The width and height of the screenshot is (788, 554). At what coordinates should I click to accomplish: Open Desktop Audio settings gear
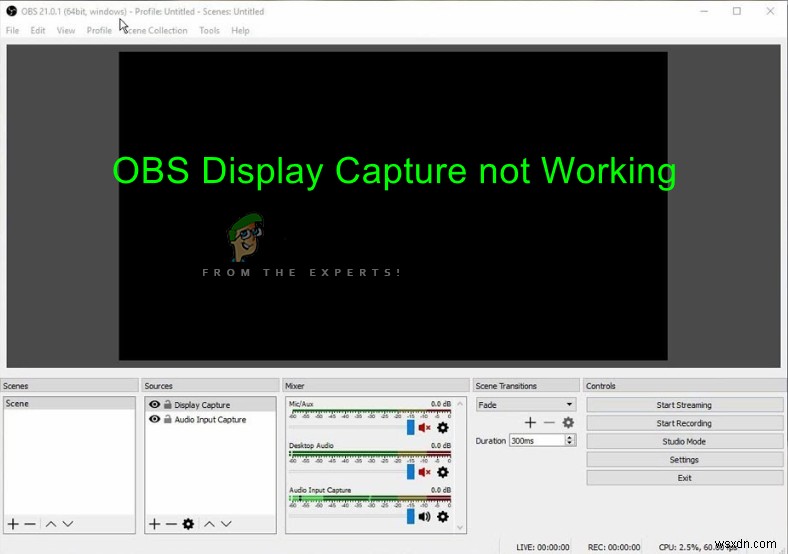(443, 472)
